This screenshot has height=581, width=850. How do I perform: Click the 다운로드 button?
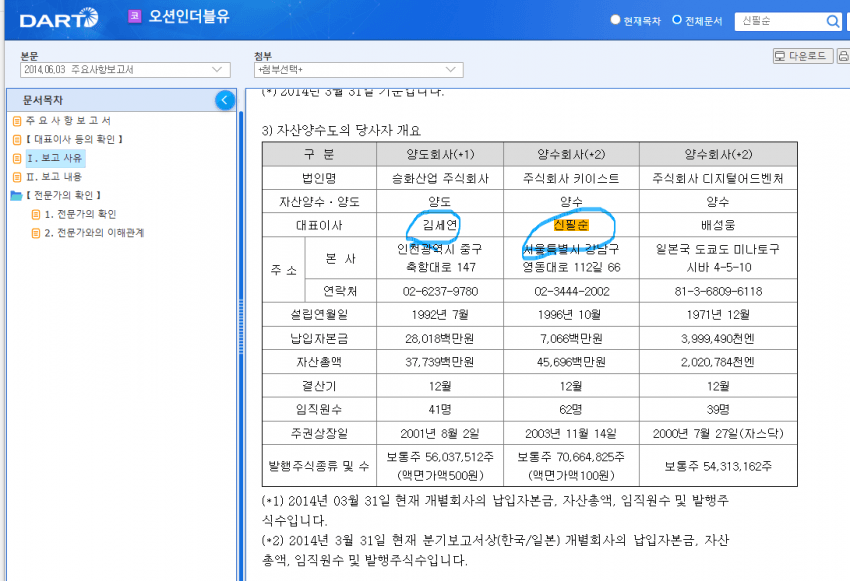point(803,56)
